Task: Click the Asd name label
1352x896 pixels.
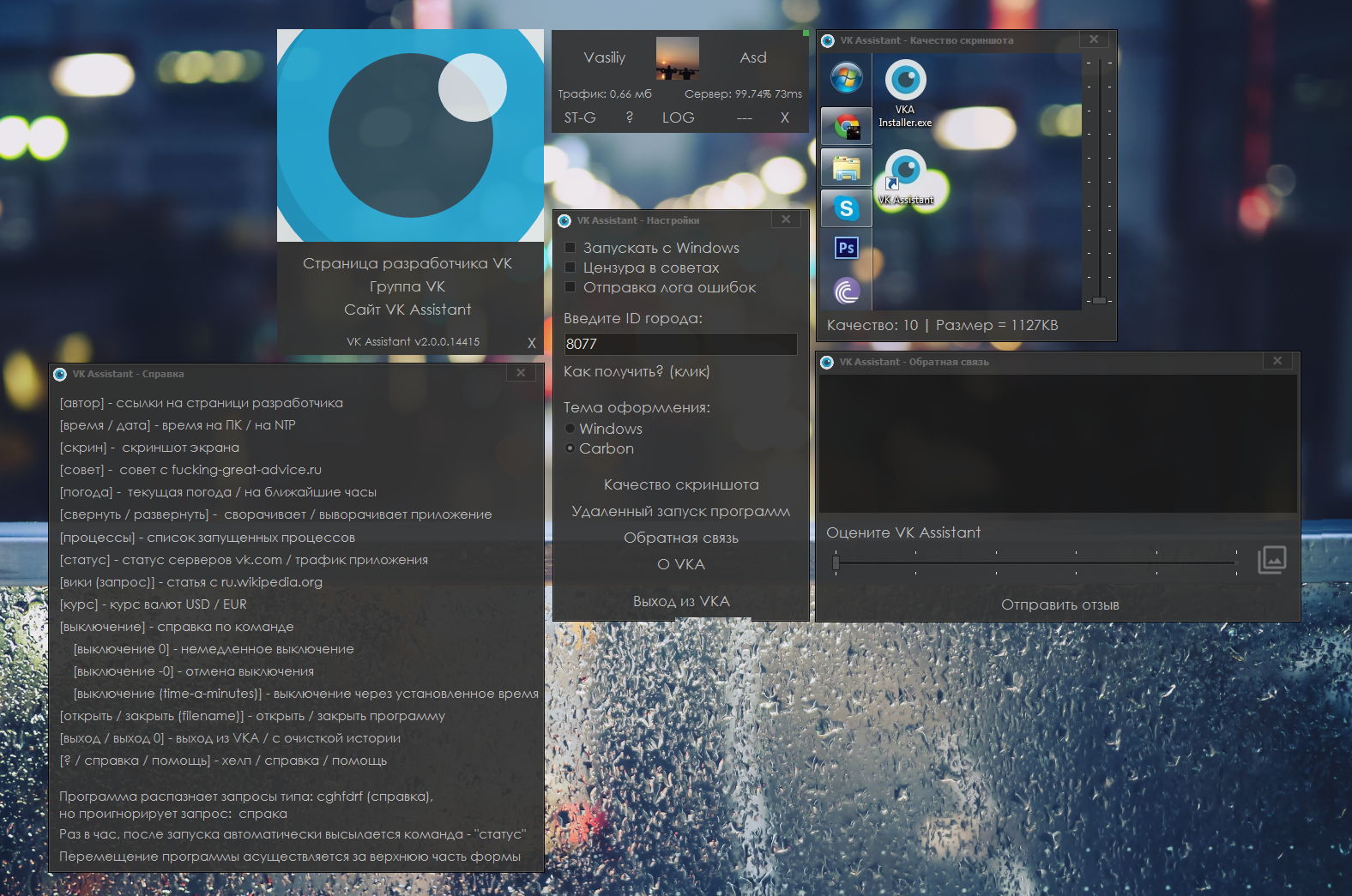Action: (753, 57)
